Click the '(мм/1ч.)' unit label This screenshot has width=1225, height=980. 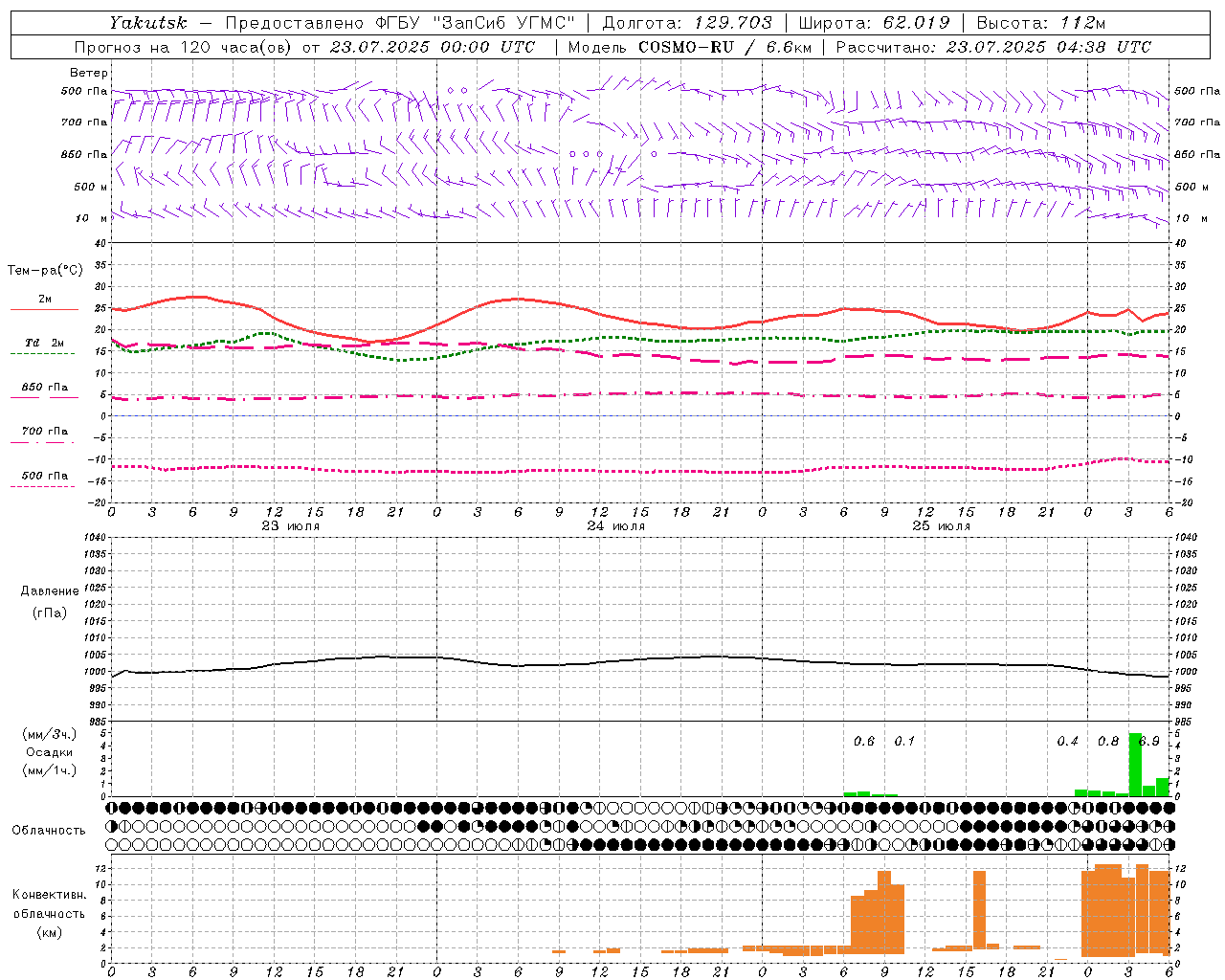(50, 770)
